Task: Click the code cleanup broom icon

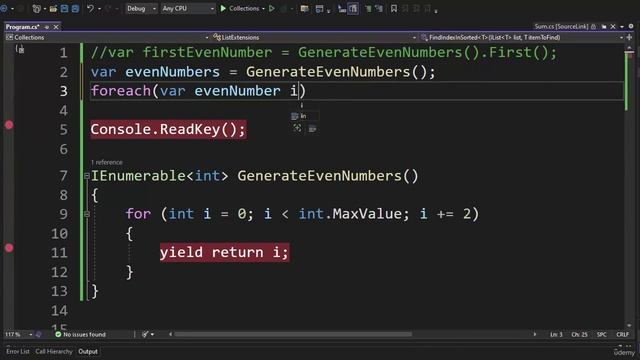Action: coord(145,334)
